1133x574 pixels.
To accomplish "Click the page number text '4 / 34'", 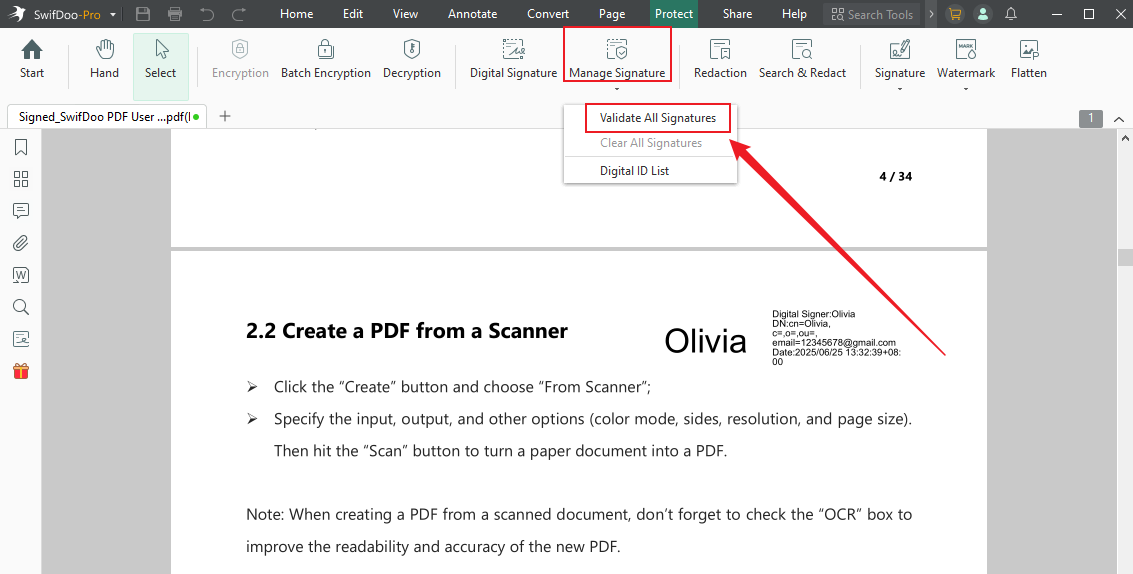I will [895, 176].
